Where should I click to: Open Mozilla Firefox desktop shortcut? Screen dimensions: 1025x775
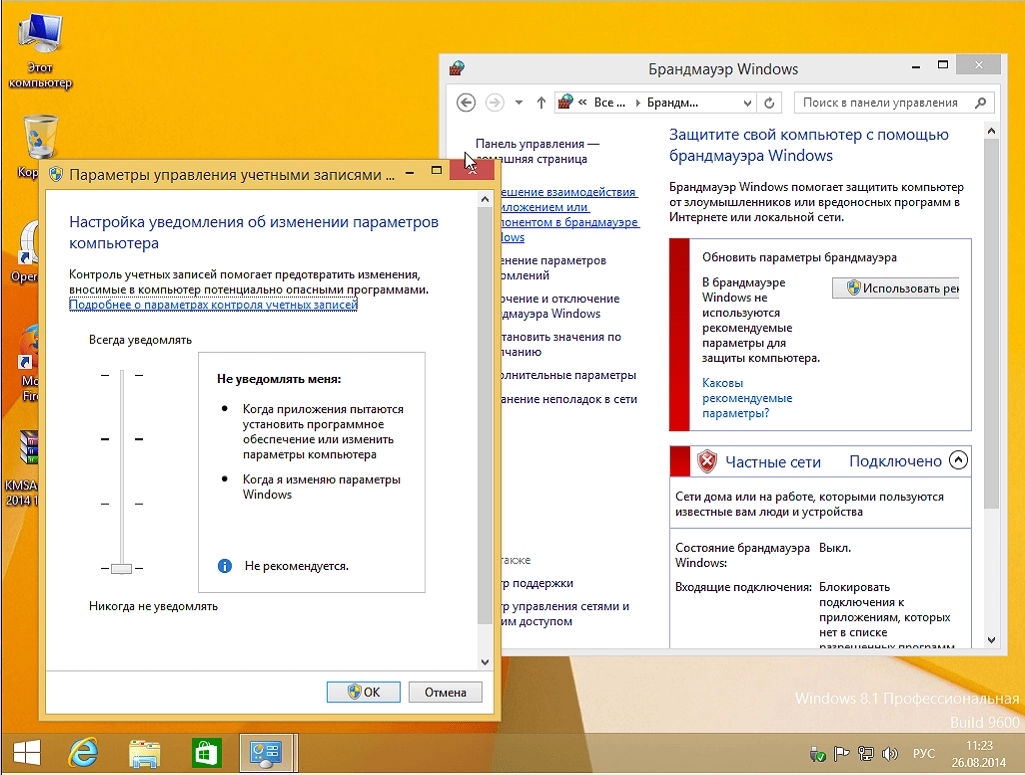(x=29, y=365)
